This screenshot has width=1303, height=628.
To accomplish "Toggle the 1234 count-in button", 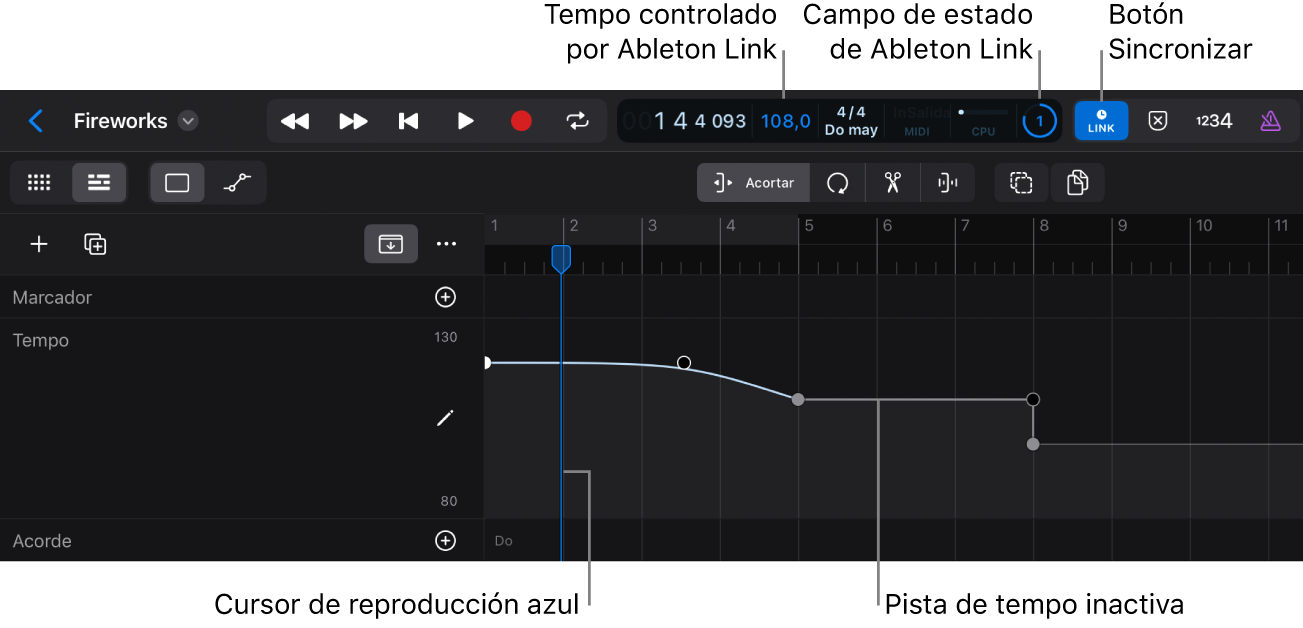I will point(1214,121).
